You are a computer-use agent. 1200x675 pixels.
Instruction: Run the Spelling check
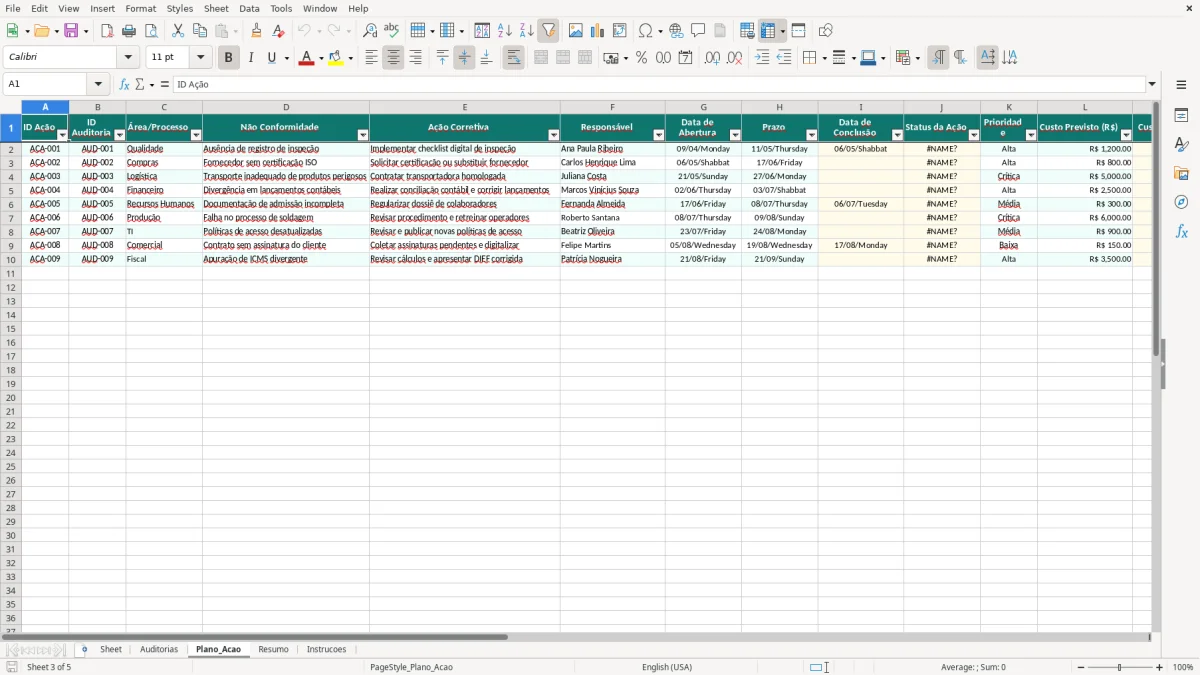(392, 31)
